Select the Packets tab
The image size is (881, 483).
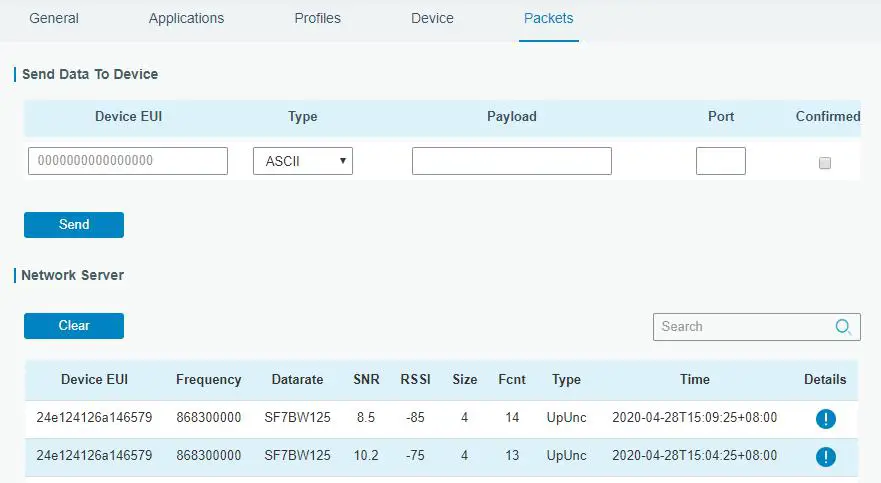point(548,19)
